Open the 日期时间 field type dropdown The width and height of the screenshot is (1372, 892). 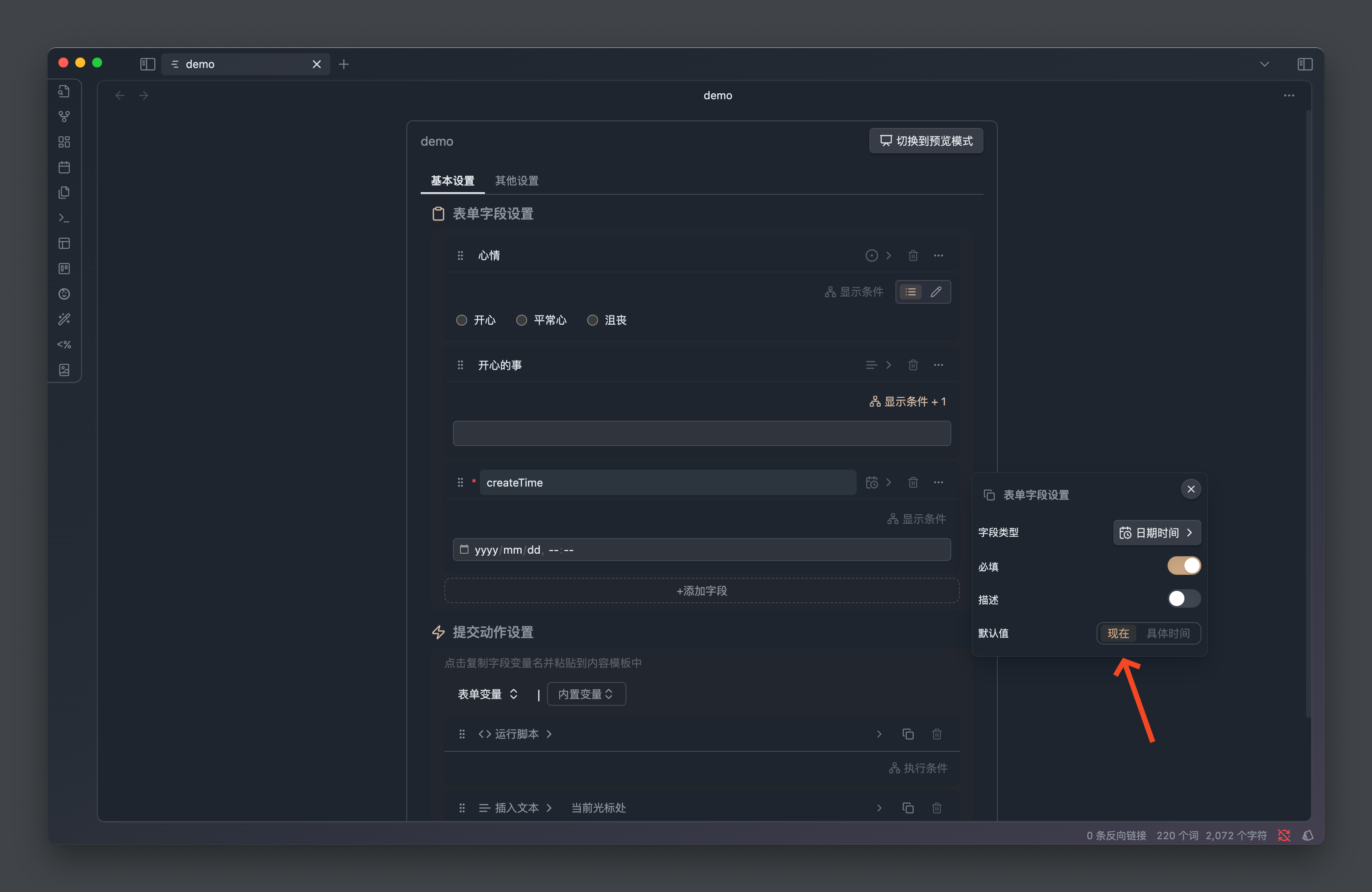(x=1157, y=533)
